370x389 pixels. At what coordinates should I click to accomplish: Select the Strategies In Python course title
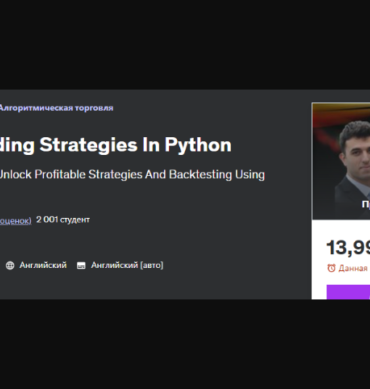[x=116, y=145]
